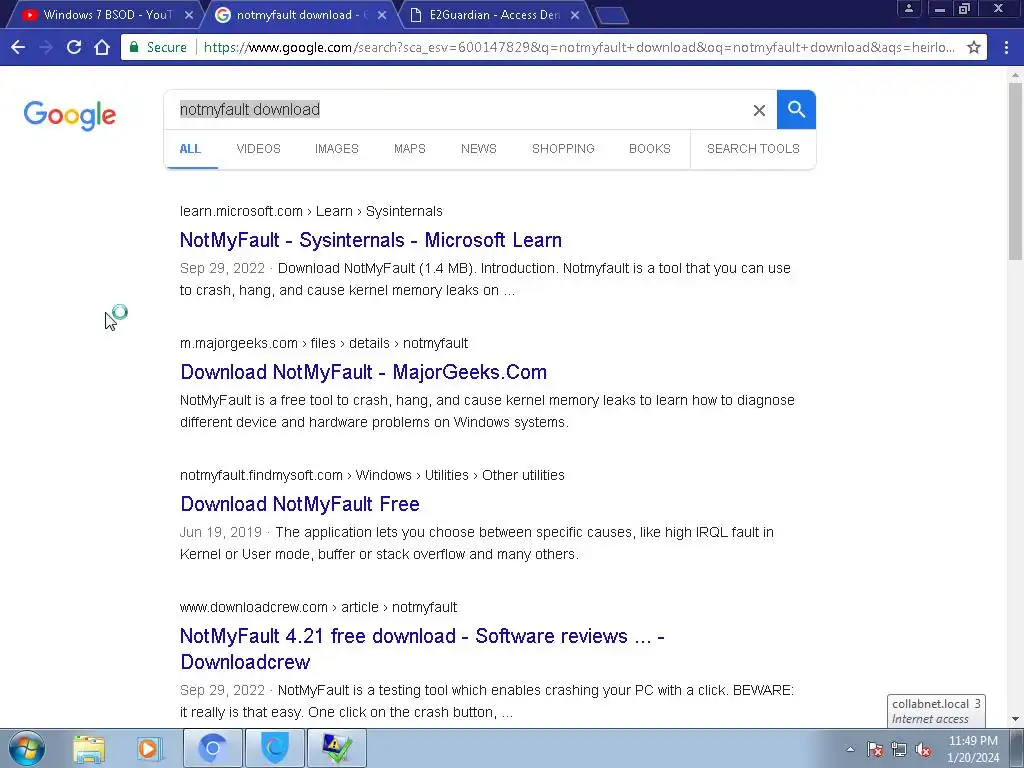Switch to the SHOPPING search filter
The height and width of the screenshot is (768, 1024).
click(563, 149)
